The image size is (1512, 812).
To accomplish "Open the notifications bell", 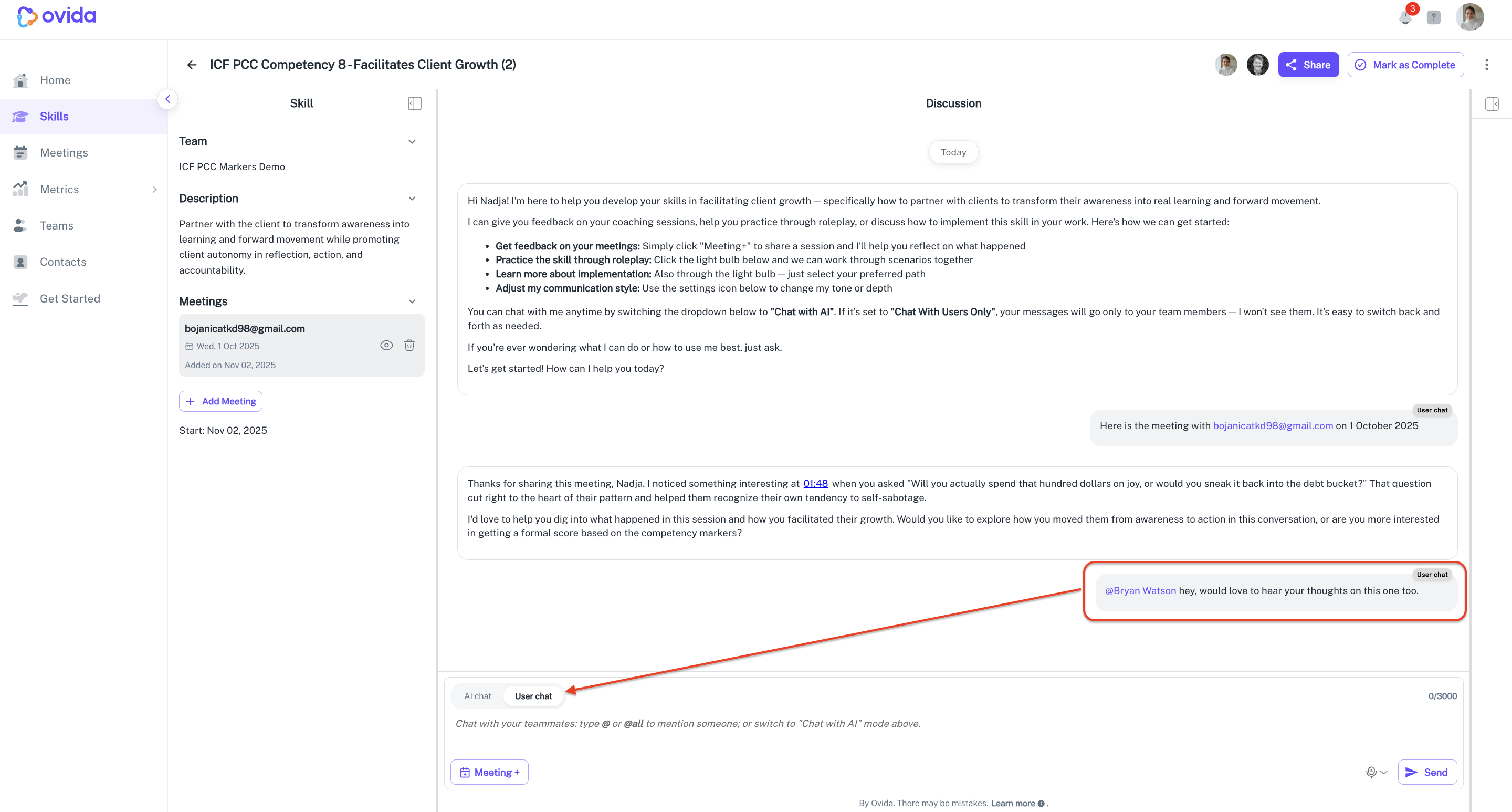I will click(1405, 17).
